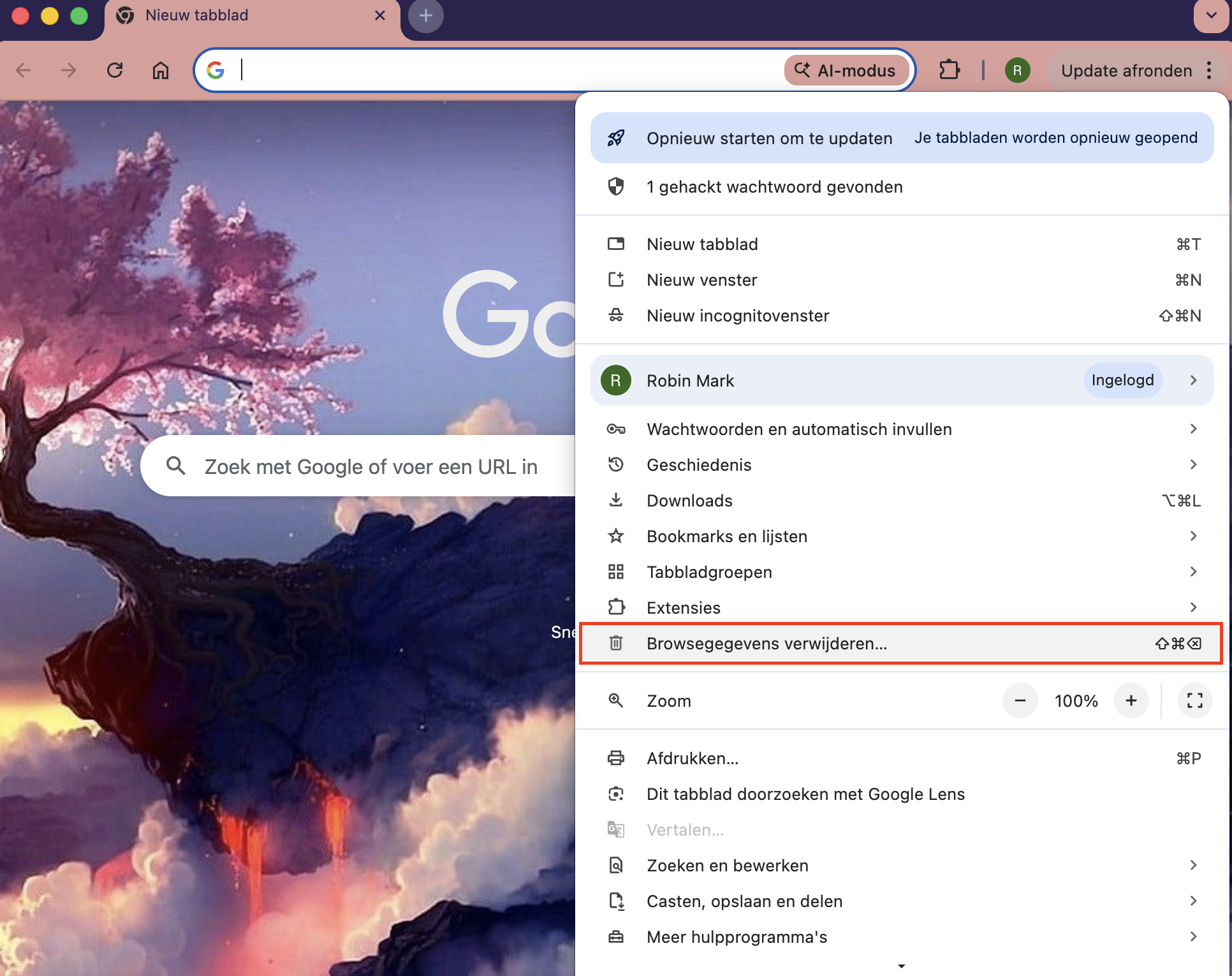Expand Zoeken en bewerken chevron
Image resolution: width=1232 pixels, height=976 pixels.
coord(1194,865)
